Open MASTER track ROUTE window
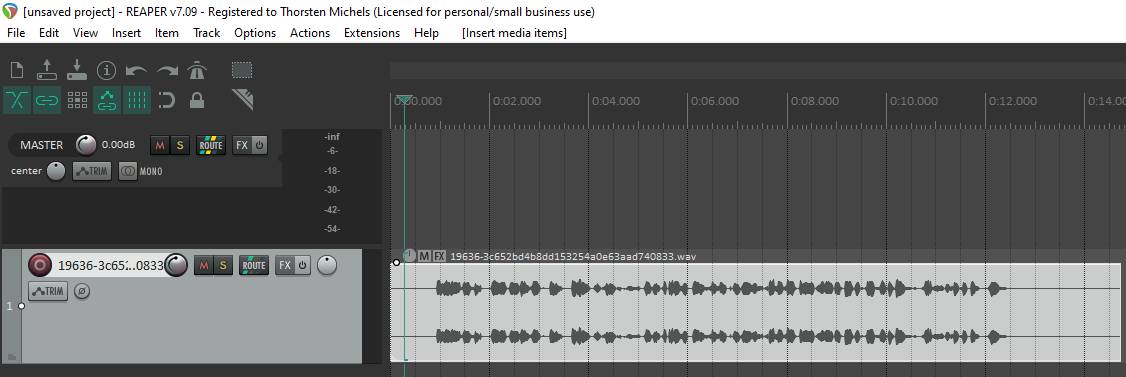This screenshot has height=377, width=1126. tap(211, 145)
